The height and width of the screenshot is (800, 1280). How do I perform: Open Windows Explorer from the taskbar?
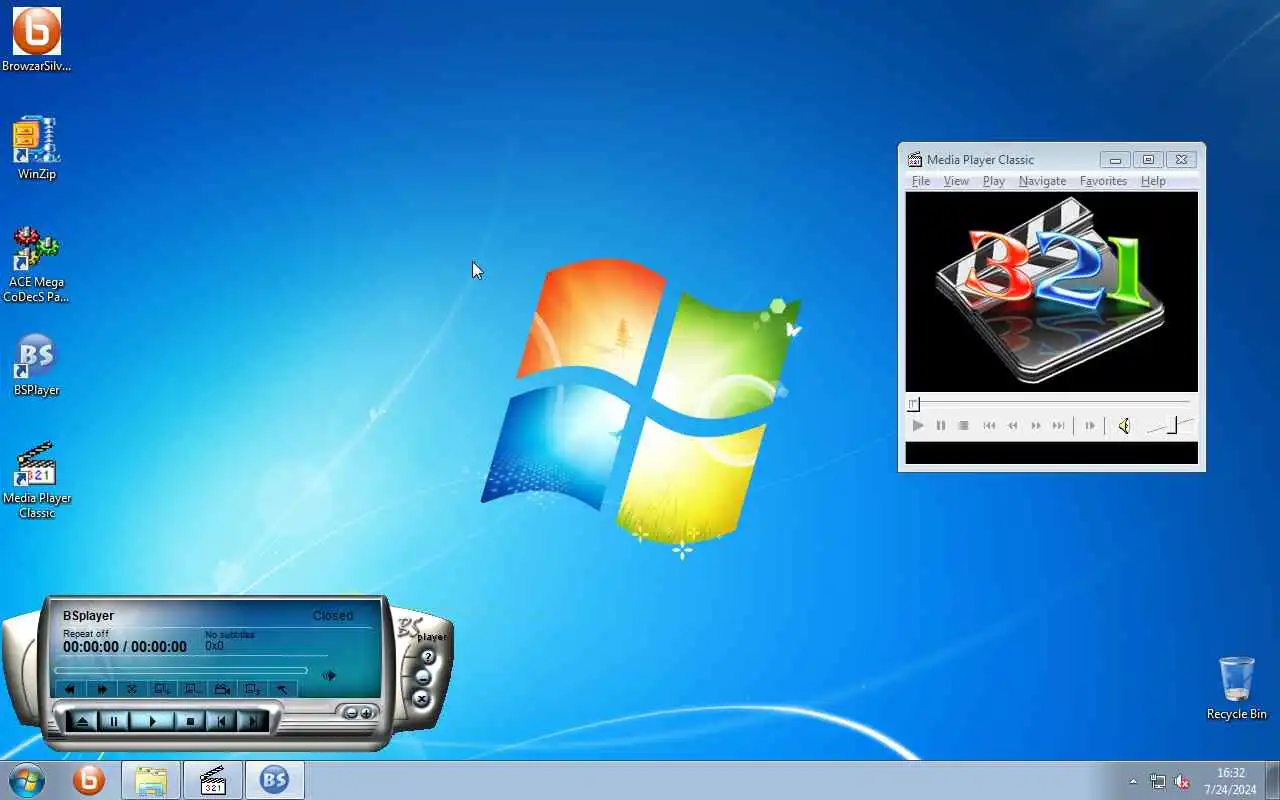click(x=151, y=780)
